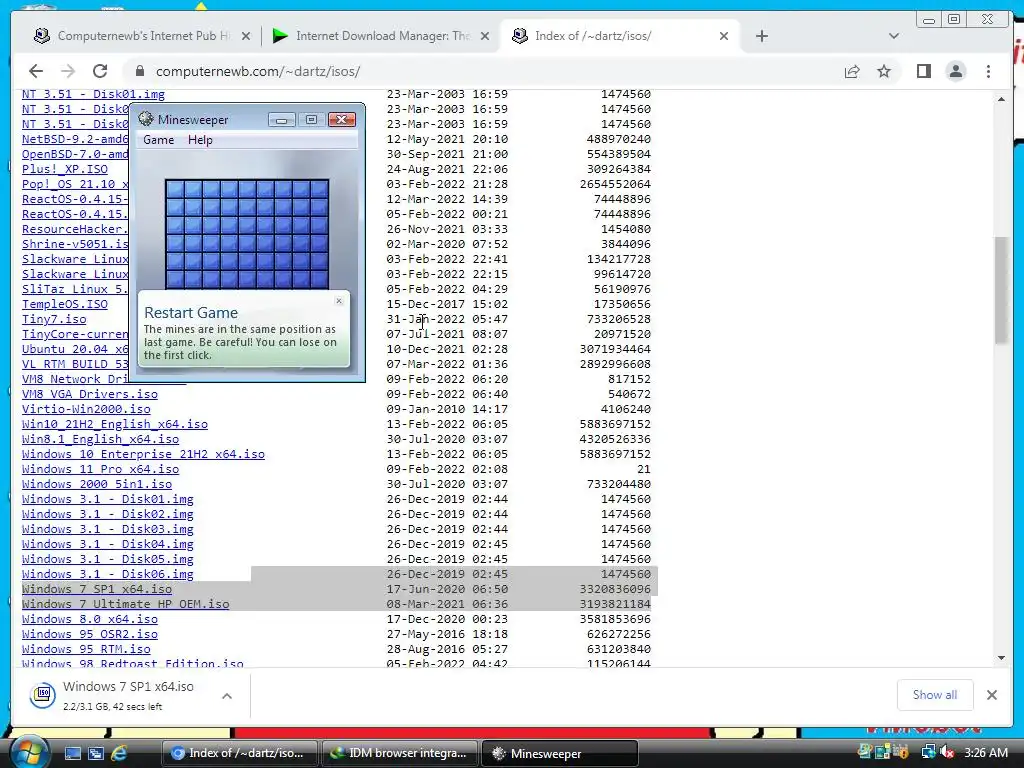1024x768 pixels.
Task: Open Chrome three-dot menu
Action: (988, 71)
